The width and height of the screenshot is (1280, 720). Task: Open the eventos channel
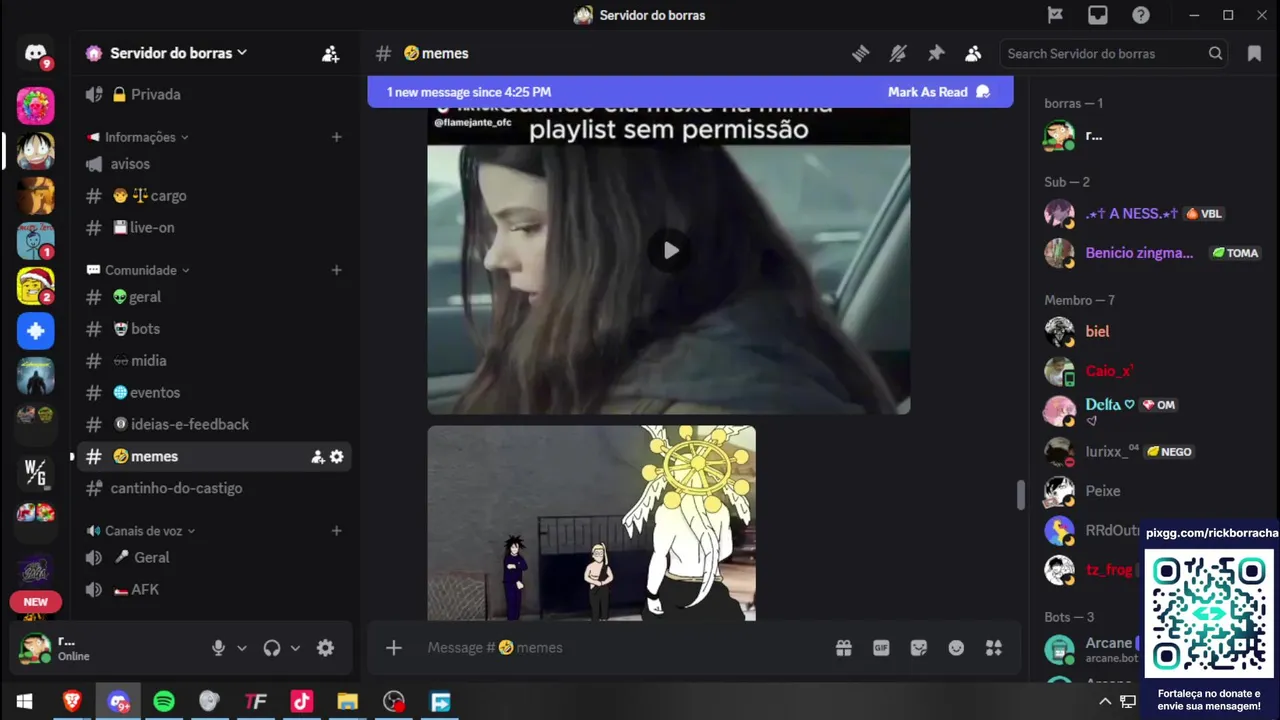(214, 393)
